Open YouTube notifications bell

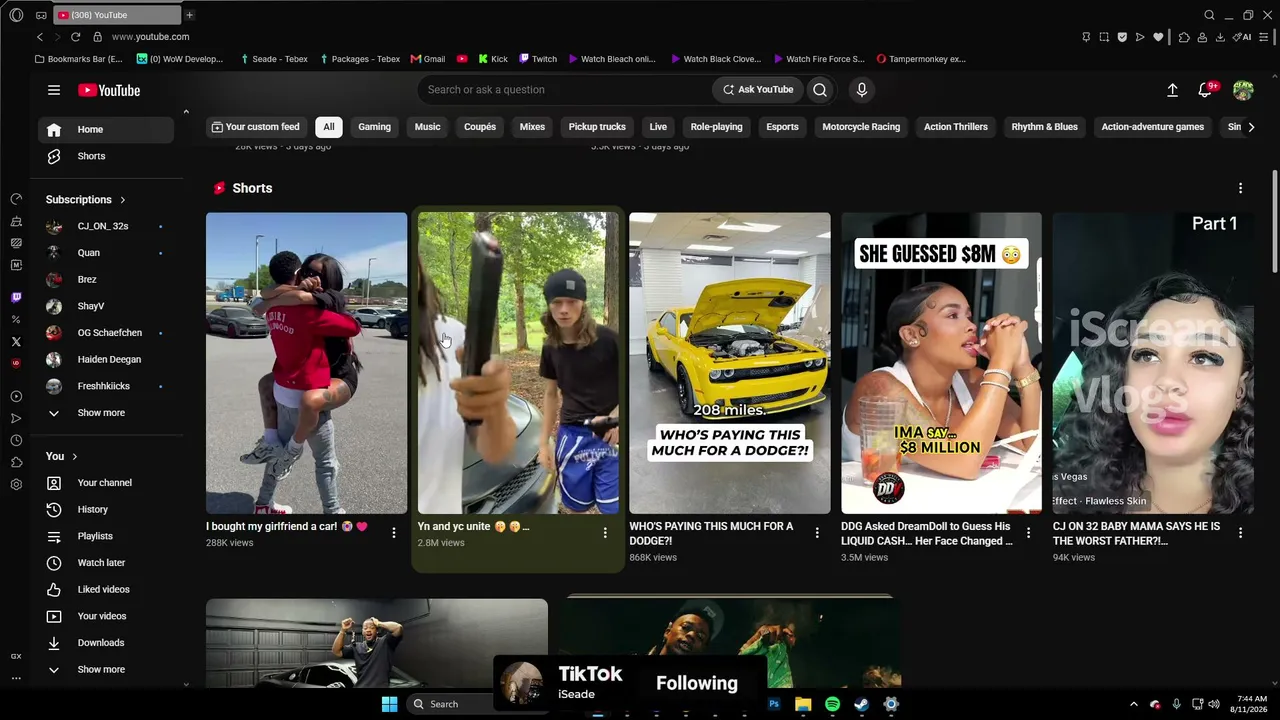pyautogui.click(x=1206, y=90)
